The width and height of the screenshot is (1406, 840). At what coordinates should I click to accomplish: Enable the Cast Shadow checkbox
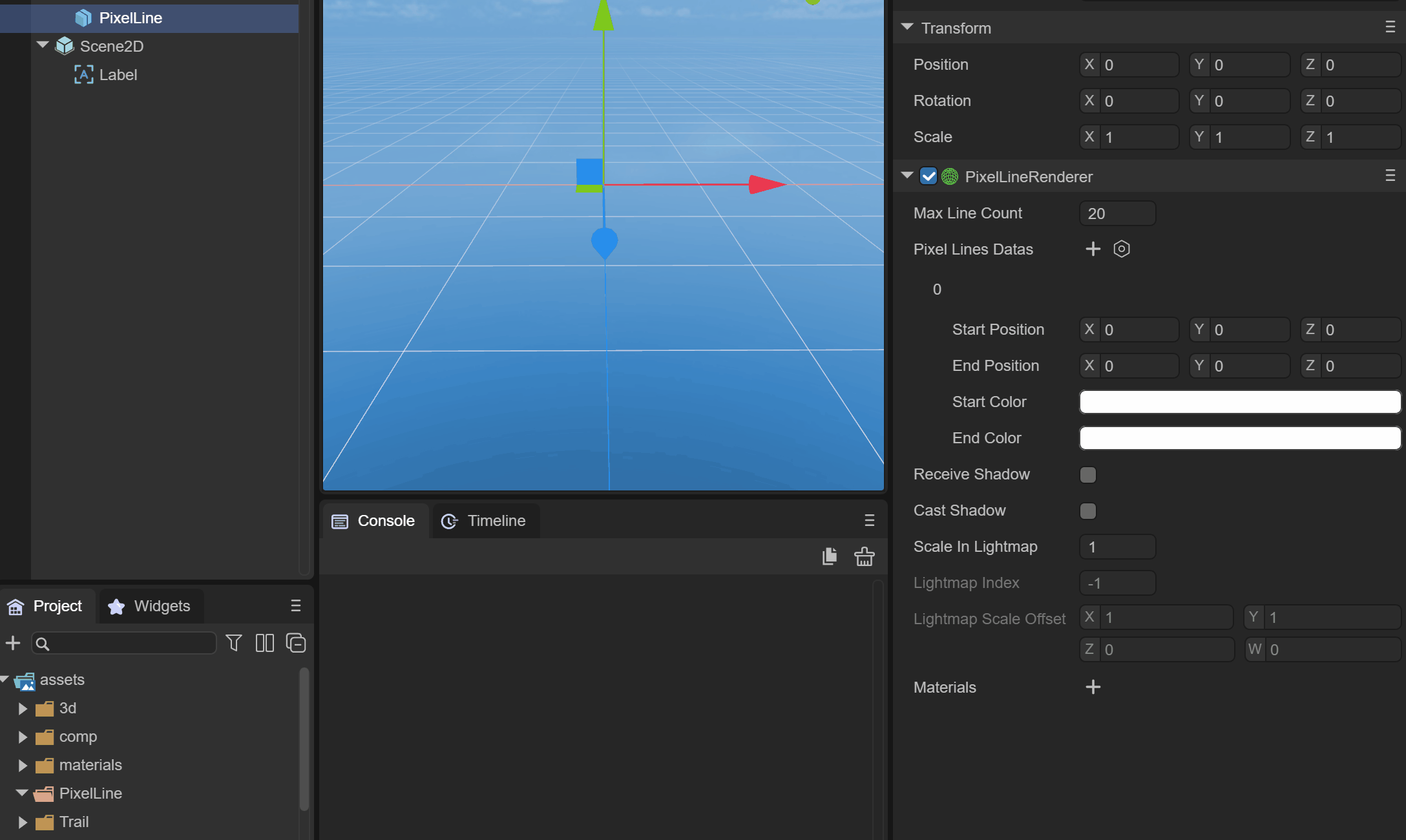1088,511
